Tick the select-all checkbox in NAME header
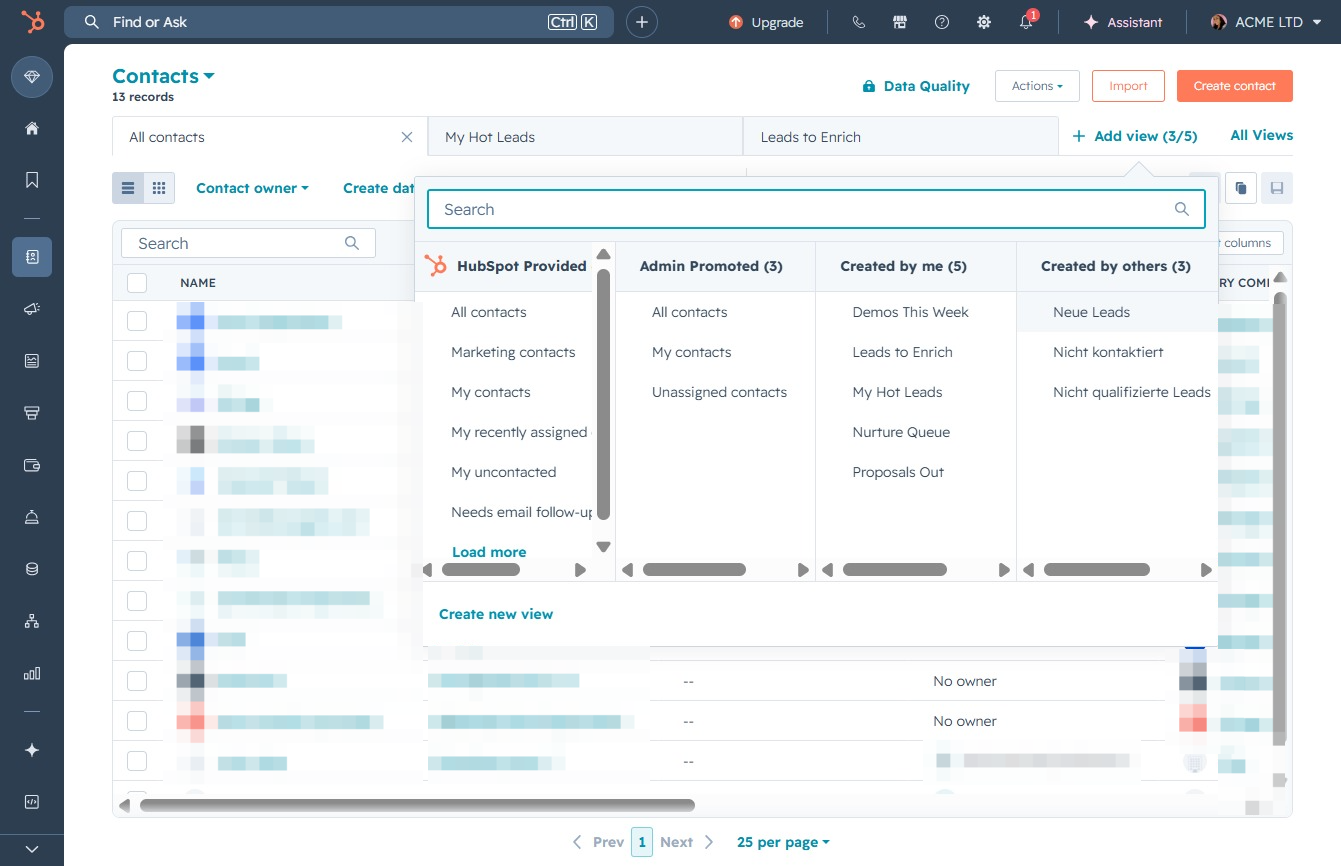The image size is (1341, 866). [x=137, y=283]
